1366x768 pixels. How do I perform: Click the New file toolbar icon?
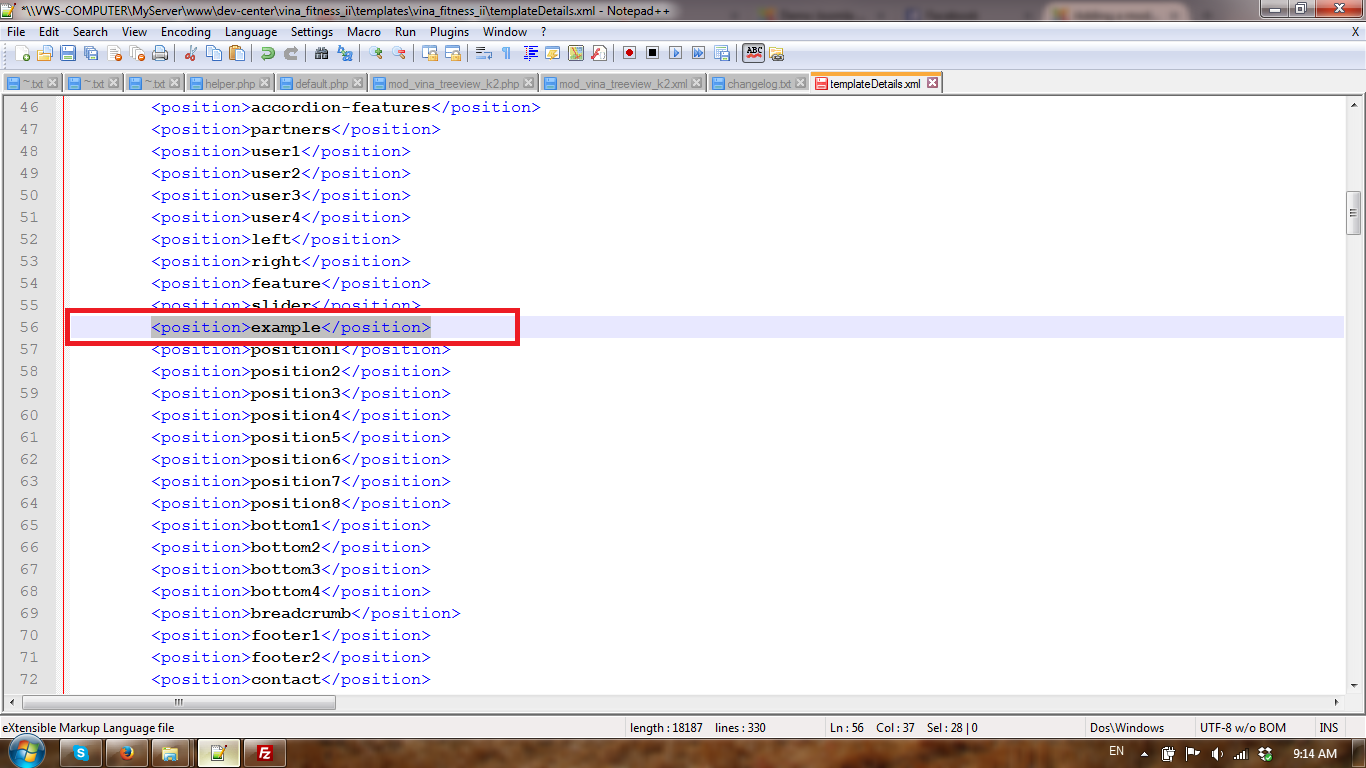22,53
